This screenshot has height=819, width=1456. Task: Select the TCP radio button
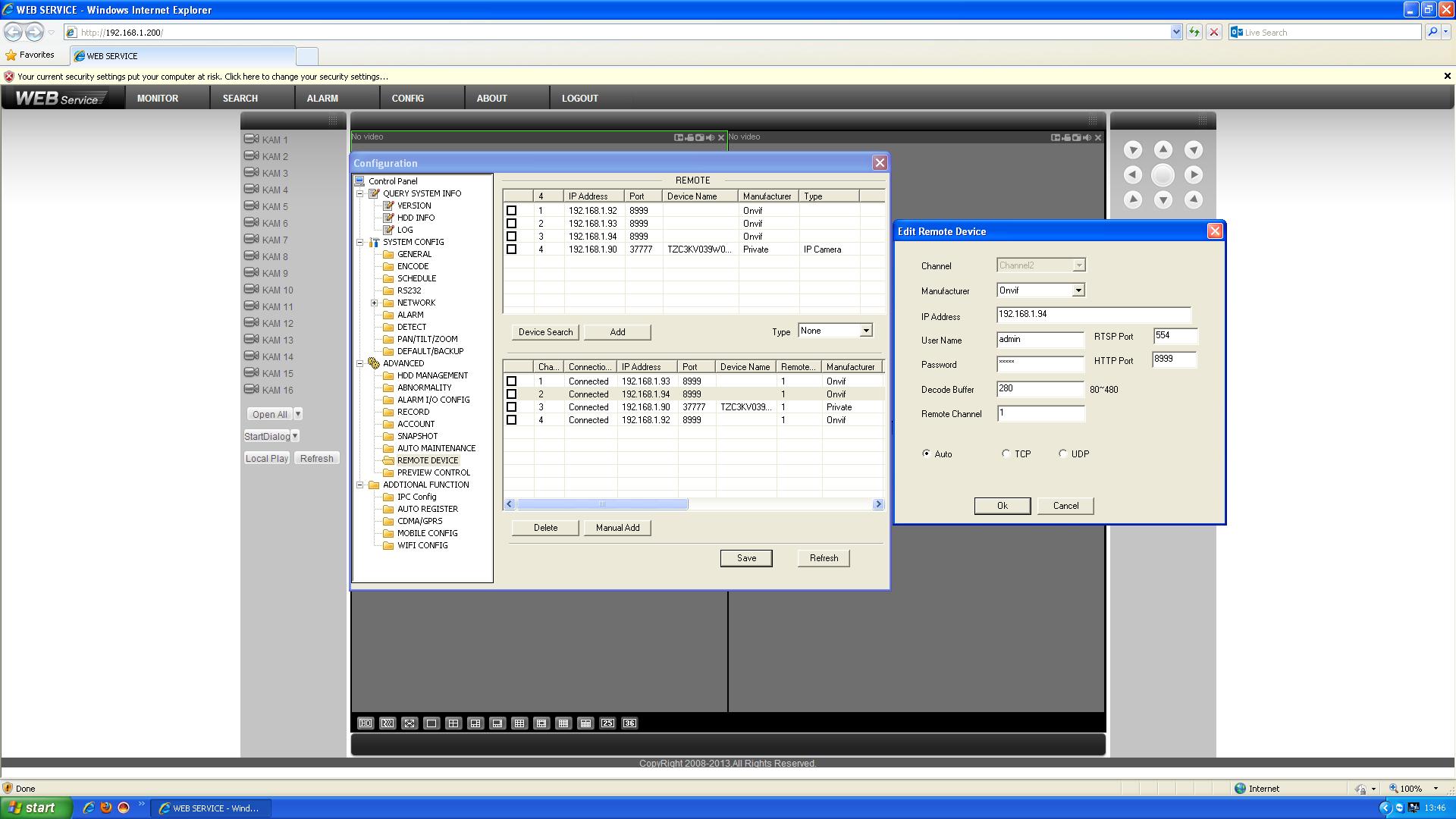coord(1006,453)
